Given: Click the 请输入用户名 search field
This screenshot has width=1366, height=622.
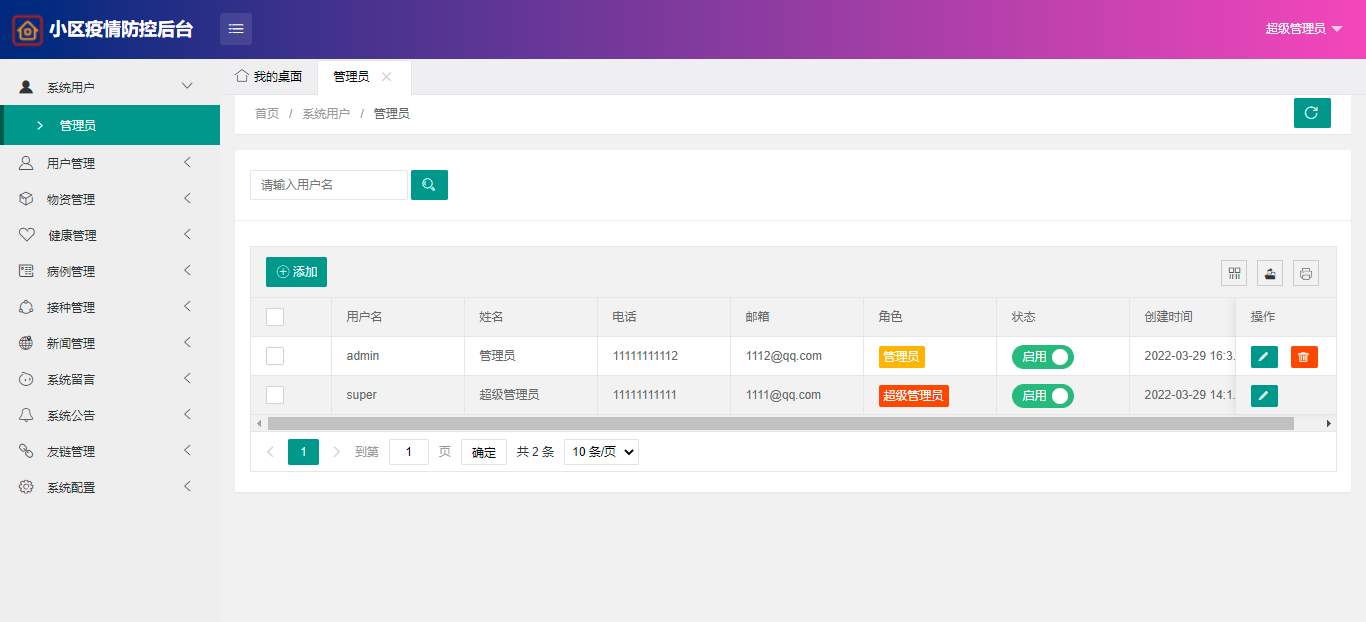Looking at the screenshot, I should click(329, 185).
